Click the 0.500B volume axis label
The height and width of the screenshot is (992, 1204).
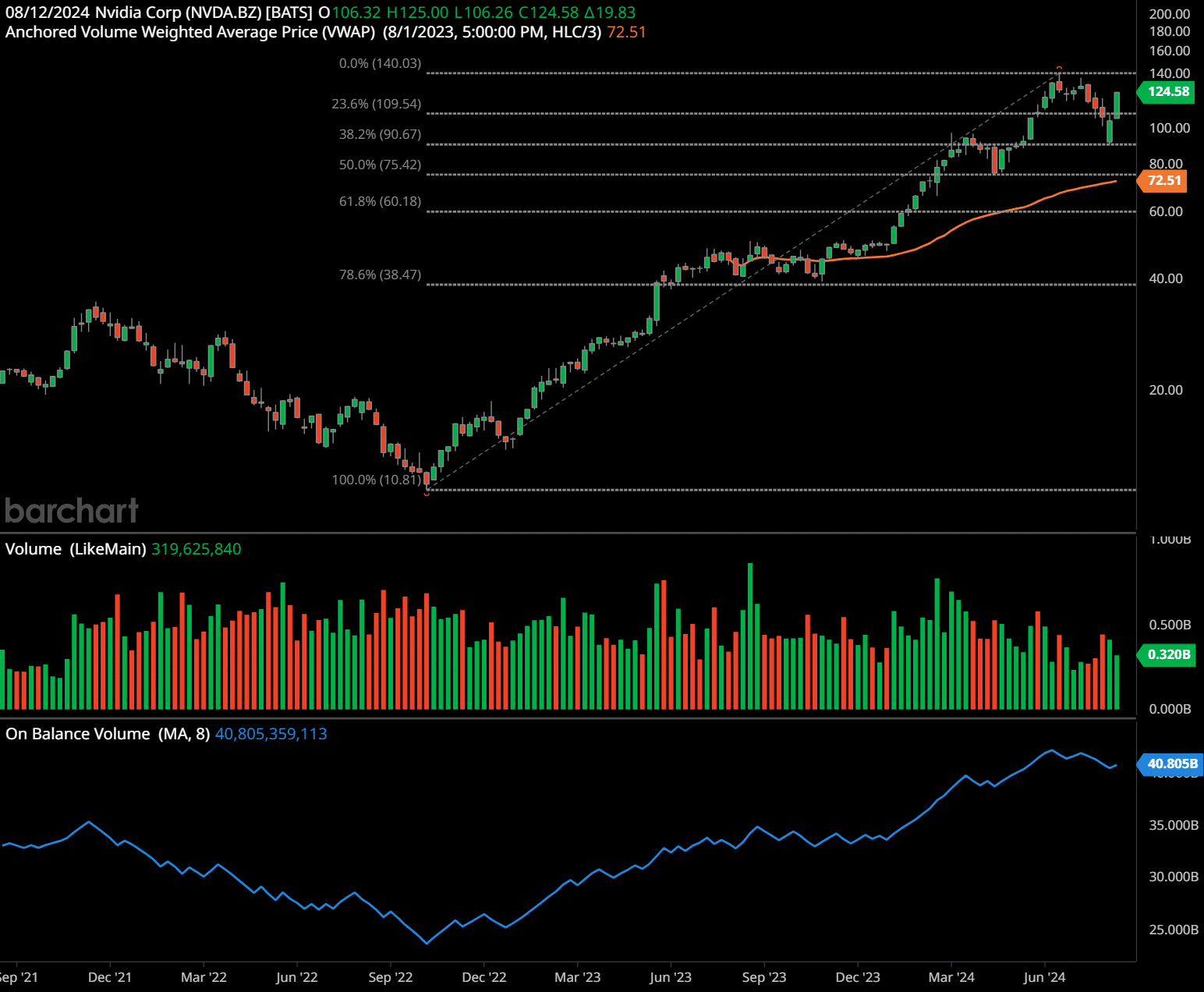[x=1170, y=625]
